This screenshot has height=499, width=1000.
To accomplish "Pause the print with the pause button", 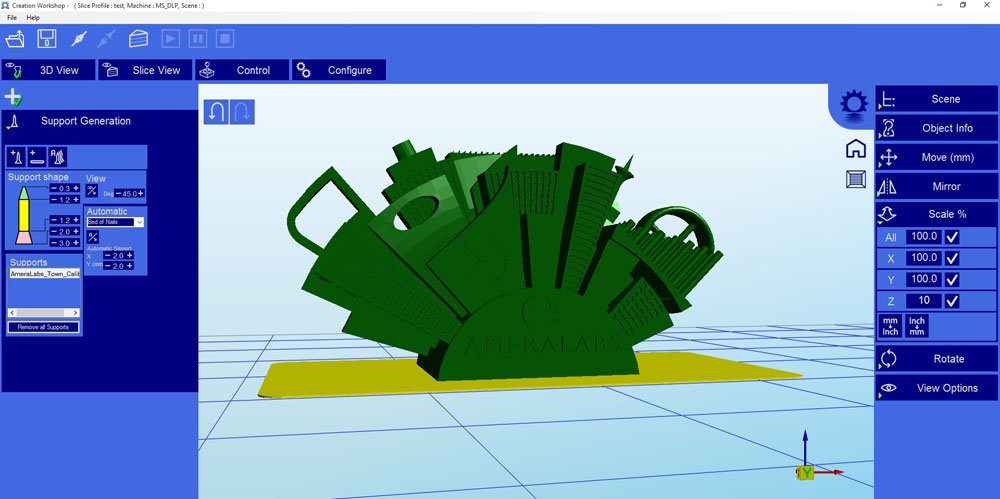I will (x=198, y=38).
